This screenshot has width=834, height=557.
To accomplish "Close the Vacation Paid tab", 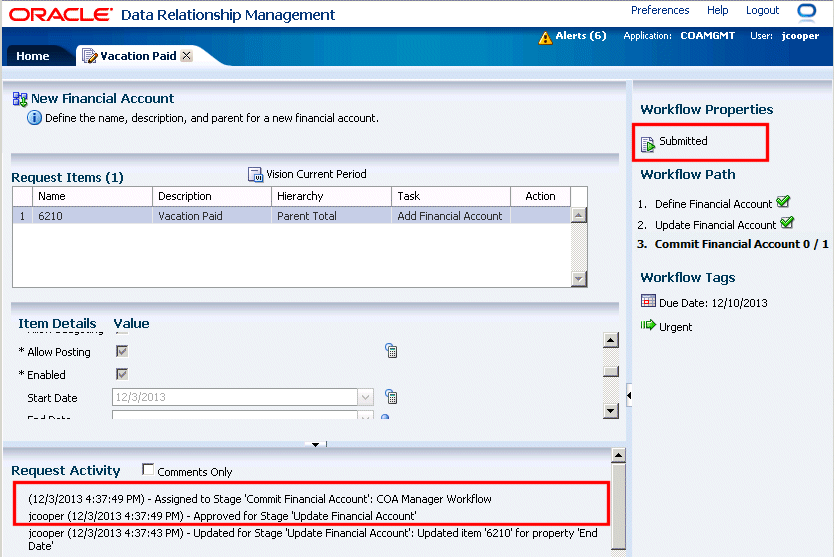I will pos(186,55).
